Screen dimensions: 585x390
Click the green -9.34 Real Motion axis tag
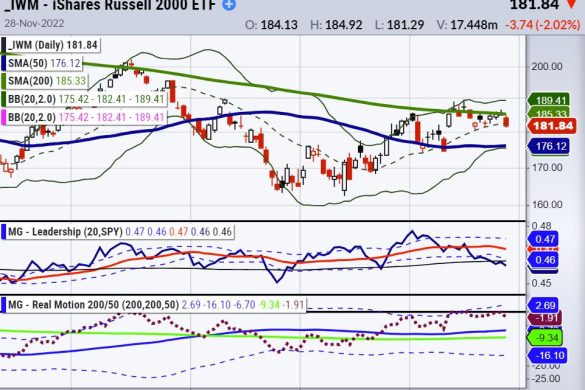(545, 338)
